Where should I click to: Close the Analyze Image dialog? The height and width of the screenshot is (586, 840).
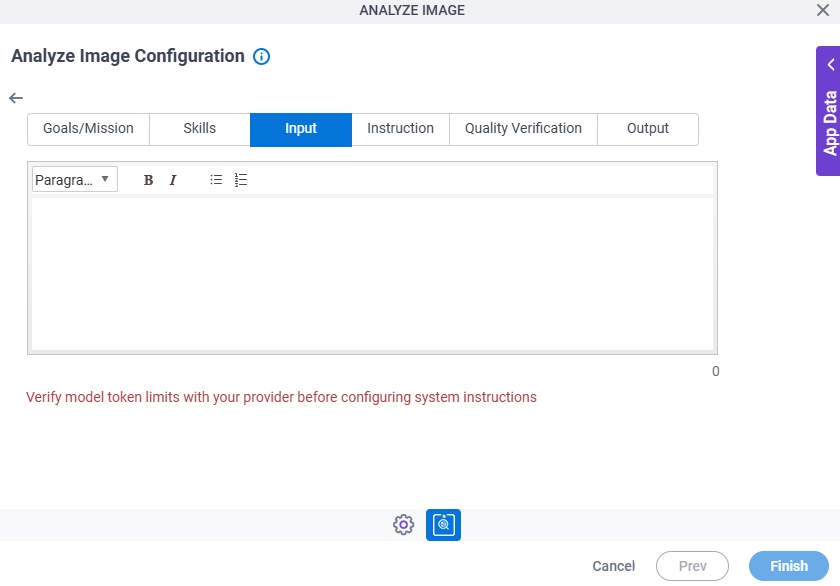pos(823,10)
